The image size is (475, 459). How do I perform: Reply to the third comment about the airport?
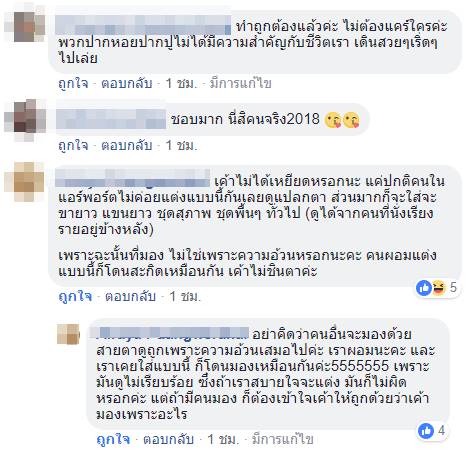(130, 296)
